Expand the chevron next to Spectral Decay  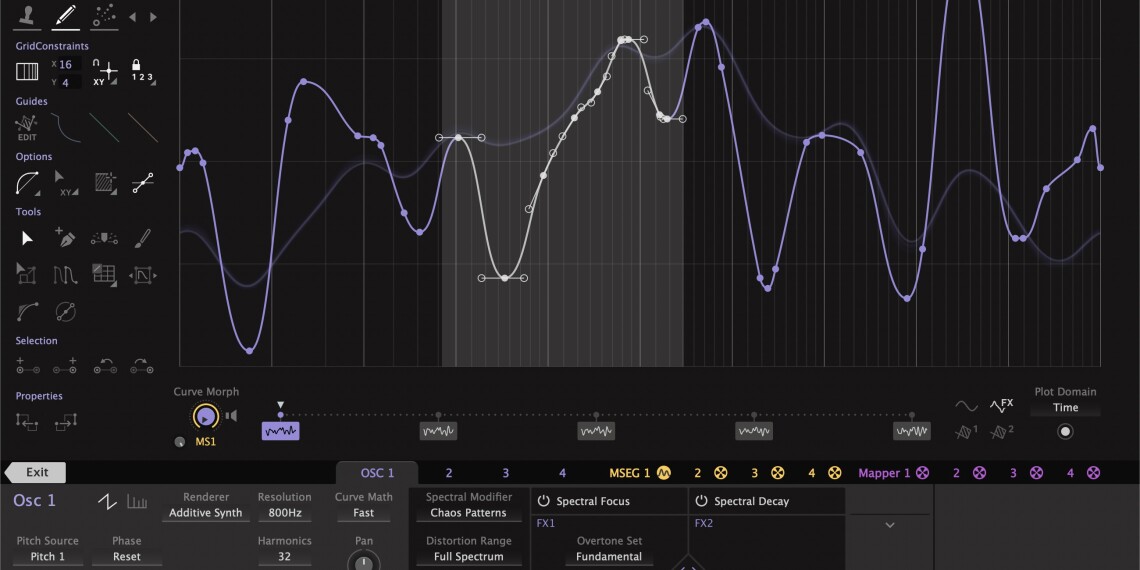[x=889, y=525]
